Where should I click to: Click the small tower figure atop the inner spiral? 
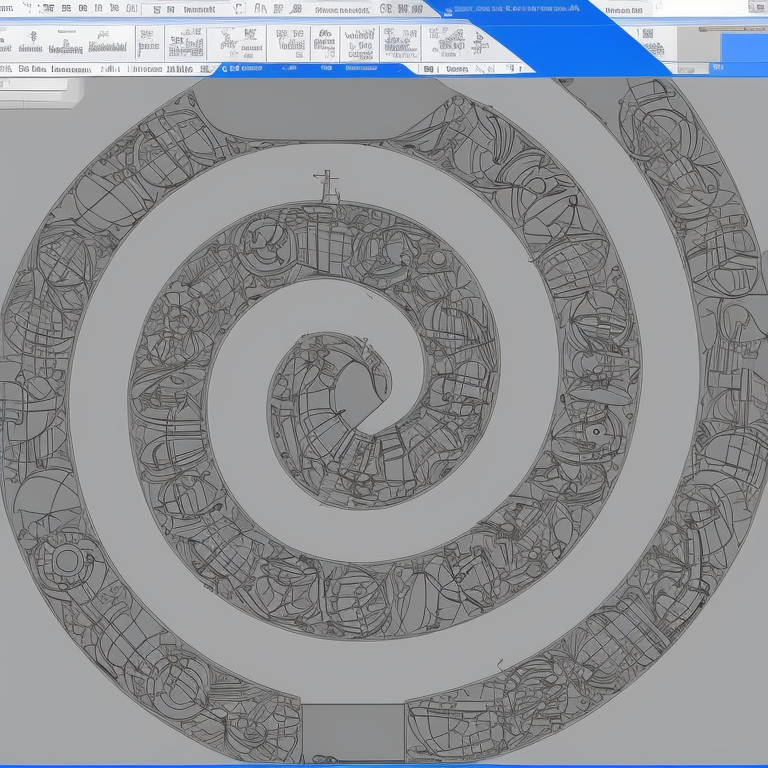(330, 187)
